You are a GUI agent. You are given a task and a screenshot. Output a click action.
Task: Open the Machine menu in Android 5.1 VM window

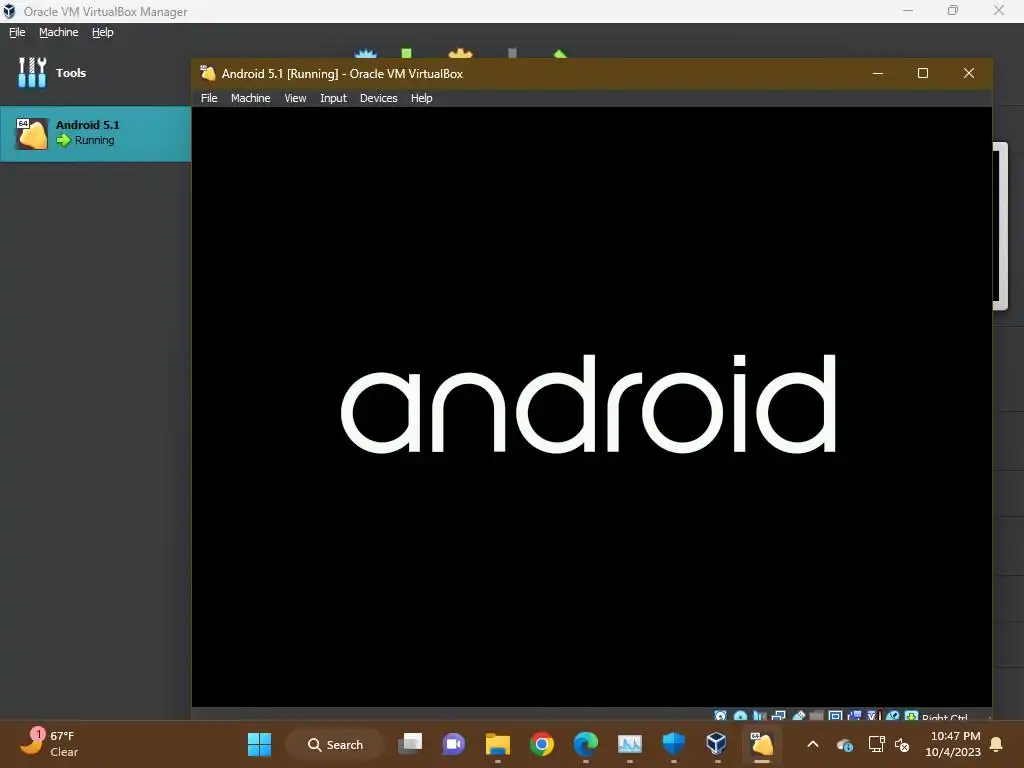coord(250,98)
